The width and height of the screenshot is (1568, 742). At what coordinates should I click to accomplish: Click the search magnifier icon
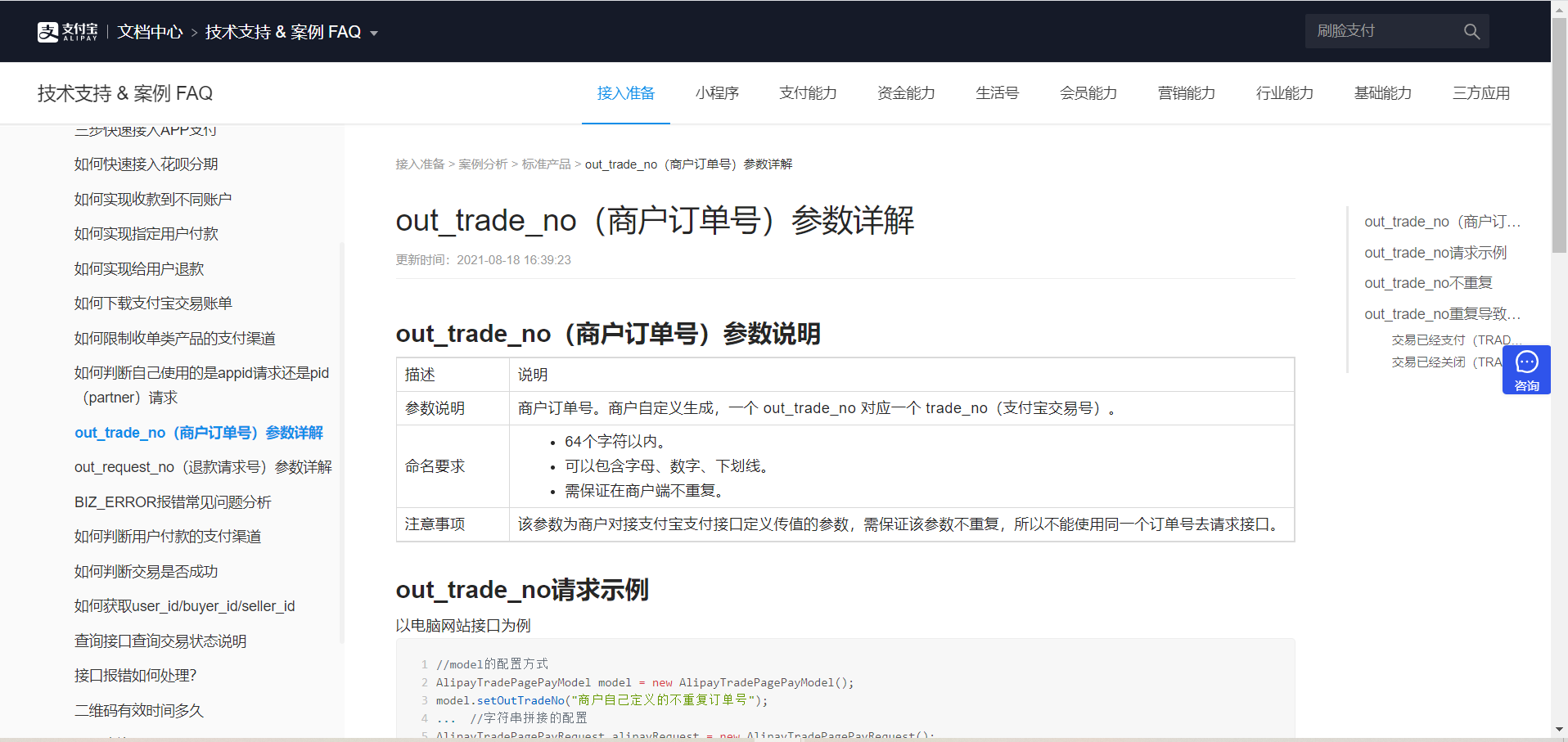[x=1471, y=31]
